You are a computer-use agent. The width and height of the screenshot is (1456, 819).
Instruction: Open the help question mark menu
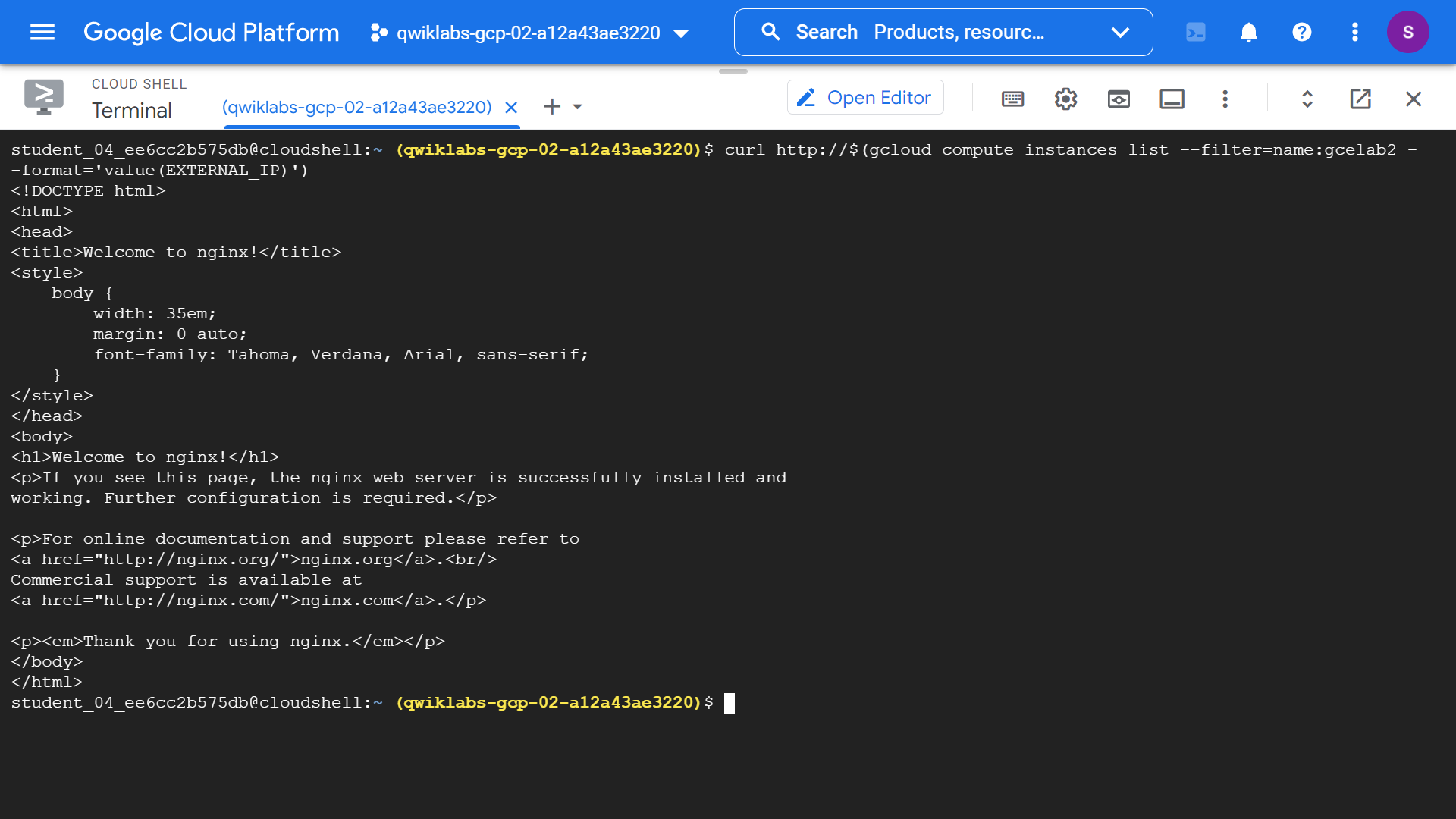pyautogui.click(x=1302, y=32)
